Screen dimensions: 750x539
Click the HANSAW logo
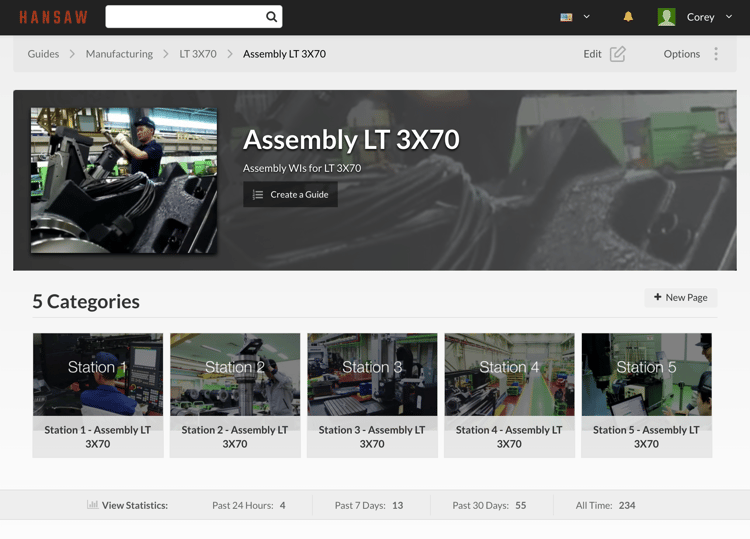[x=53, y=17]
